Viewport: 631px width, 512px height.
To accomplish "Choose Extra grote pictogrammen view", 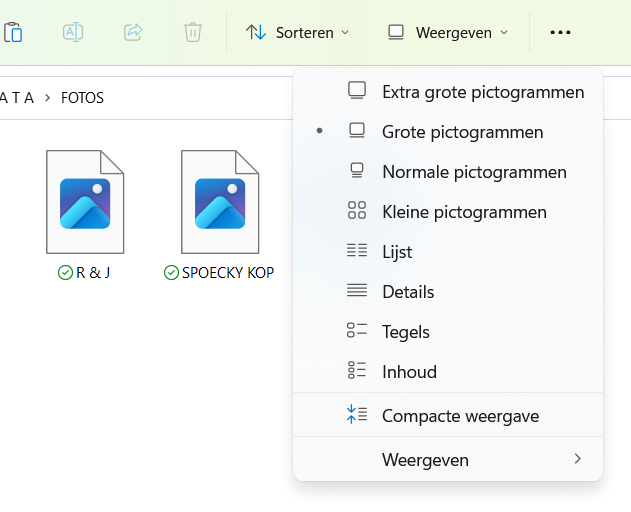I will [x=482, y=92].
